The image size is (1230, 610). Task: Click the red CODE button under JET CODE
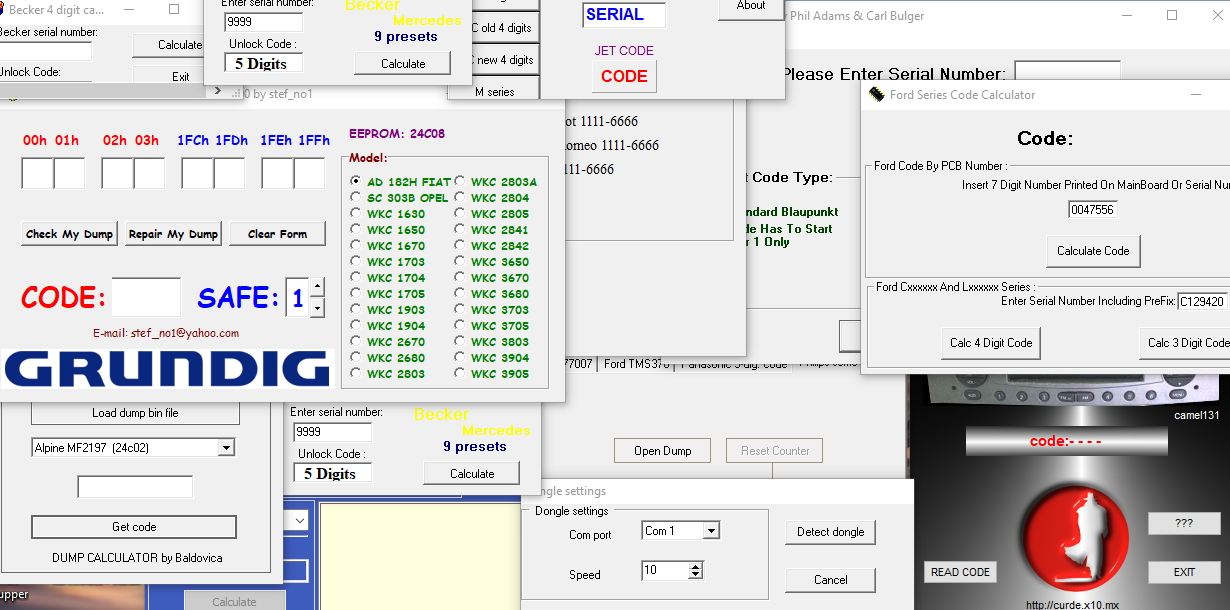pos(624,76)
